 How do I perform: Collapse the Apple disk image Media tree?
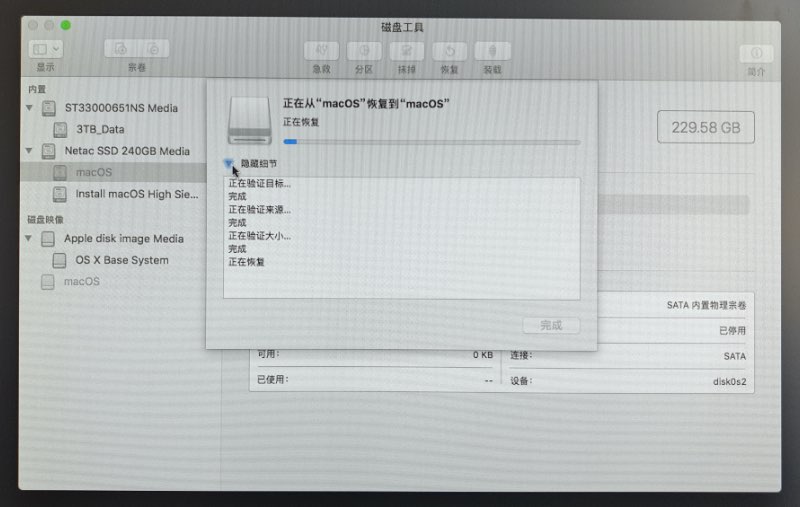29,238
